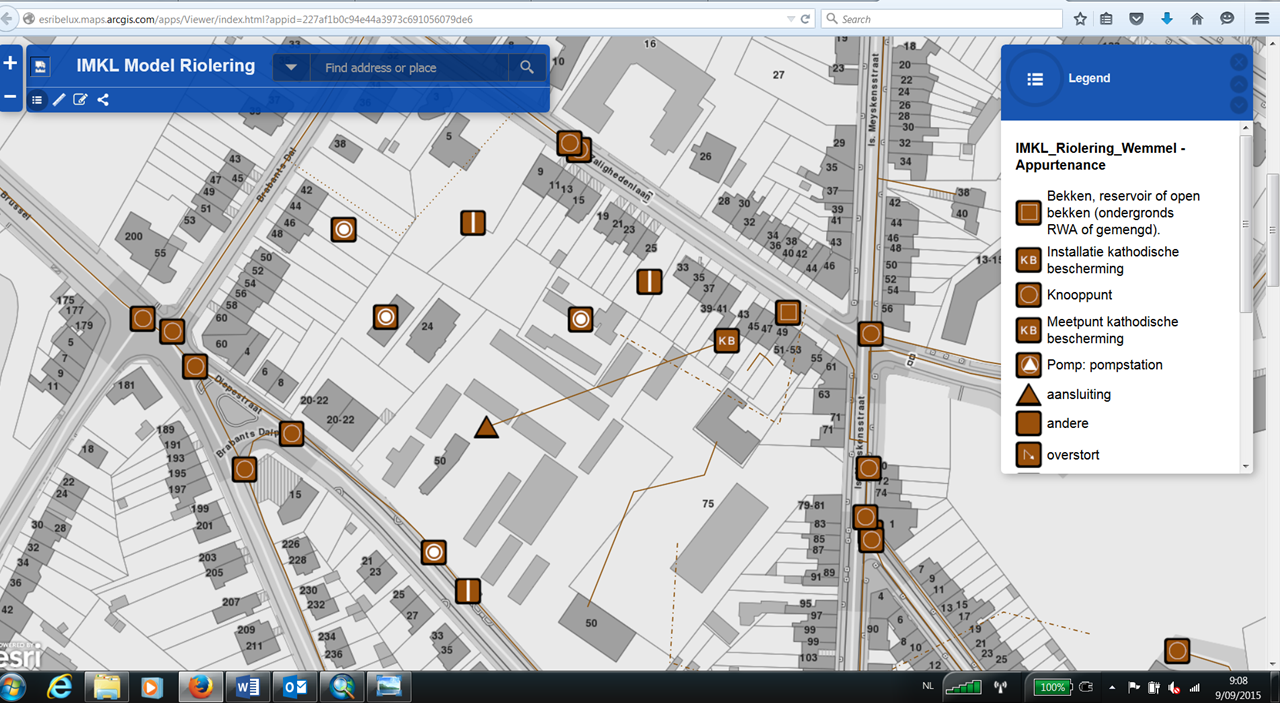Select the Measure ruler tool
This screenshot has height=720, width=1280.
pos(59,99)
